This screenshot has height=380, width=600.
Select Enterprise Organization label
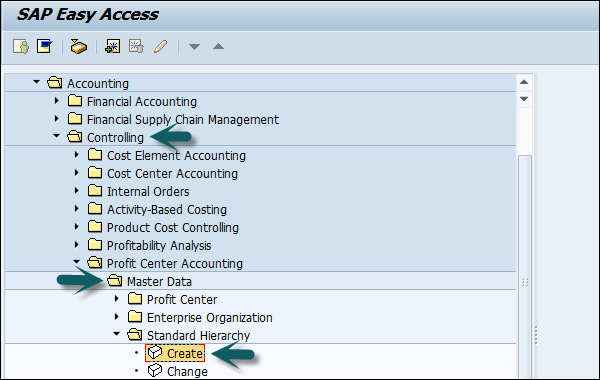pos(210,317)
